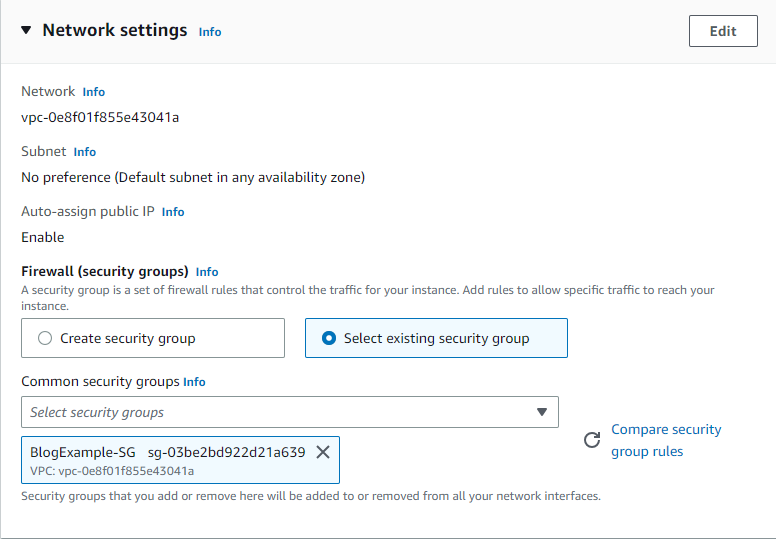776x539 pixels.
Task: Open Info link next to Network settings heading
Action: tap(210, 32)
